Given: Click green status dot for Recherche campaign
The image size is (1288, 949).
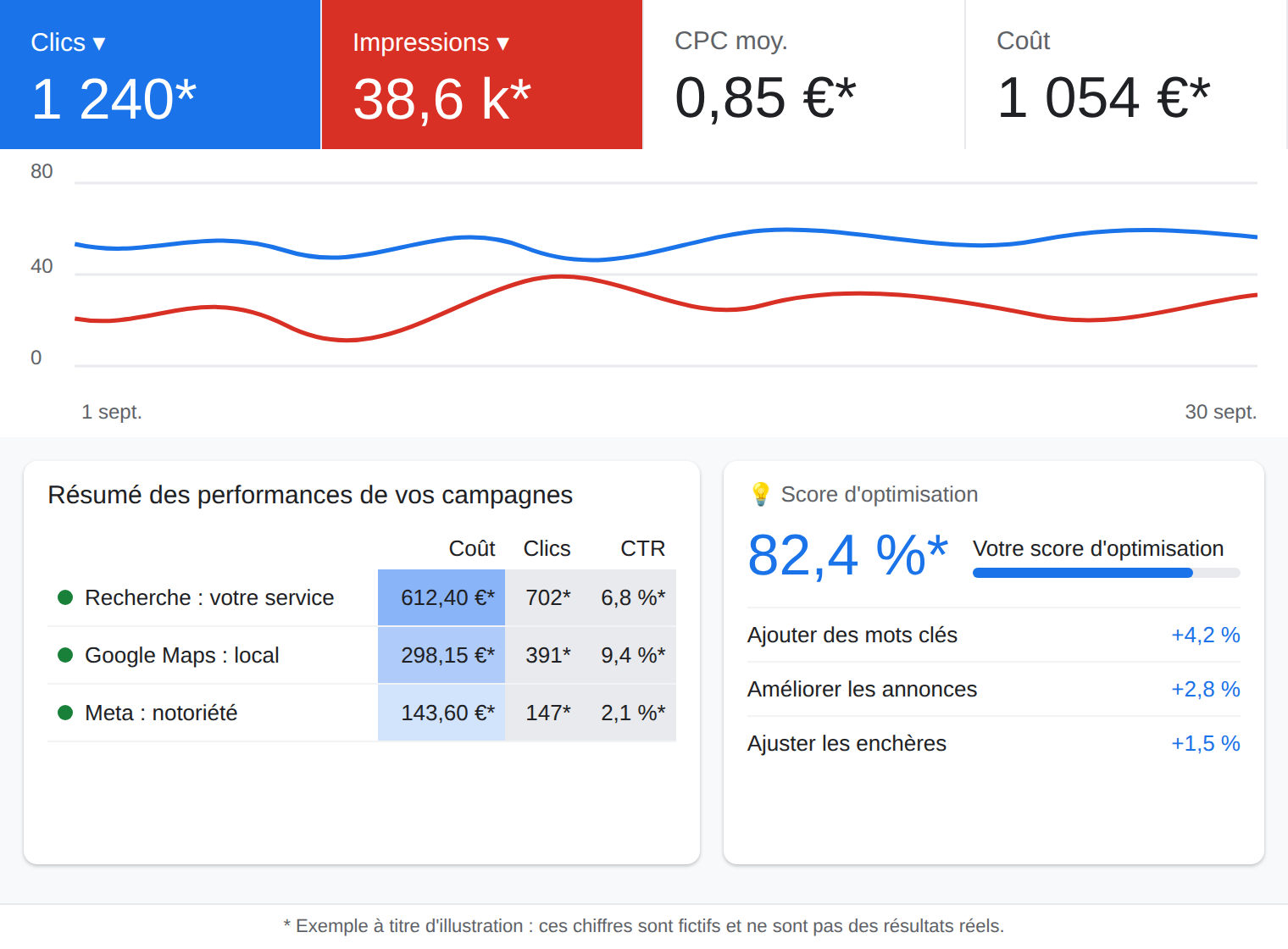Looking at the screenshot, I should pos(65,597).
